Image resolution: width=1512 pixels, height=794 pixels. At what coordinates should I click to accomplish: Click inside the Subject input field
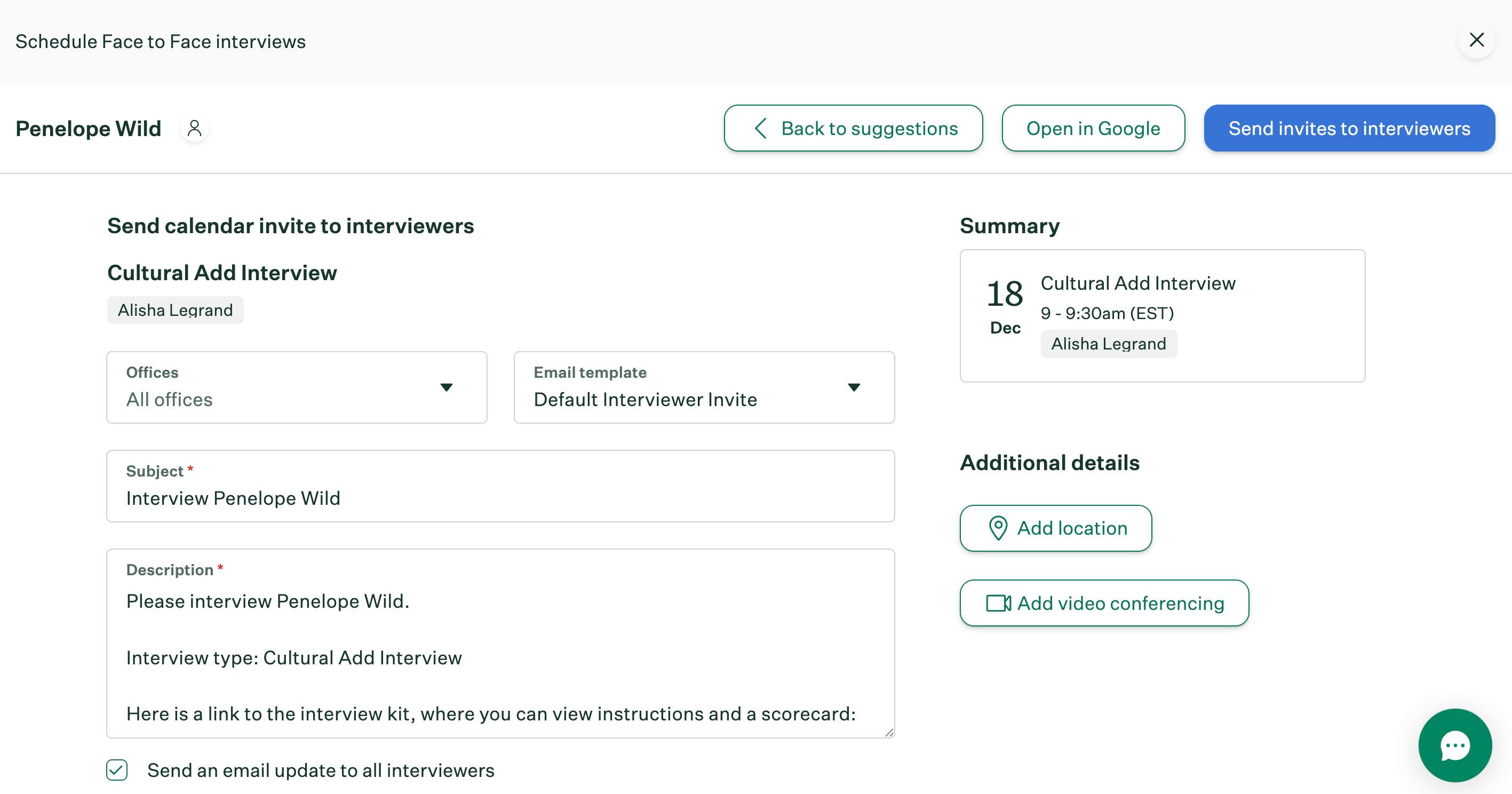[499, 498]
